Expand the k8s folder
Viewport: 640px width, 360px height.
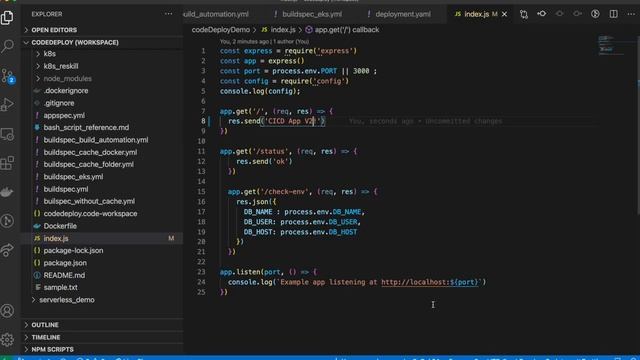pyautogui.click(x=49, y=53)
